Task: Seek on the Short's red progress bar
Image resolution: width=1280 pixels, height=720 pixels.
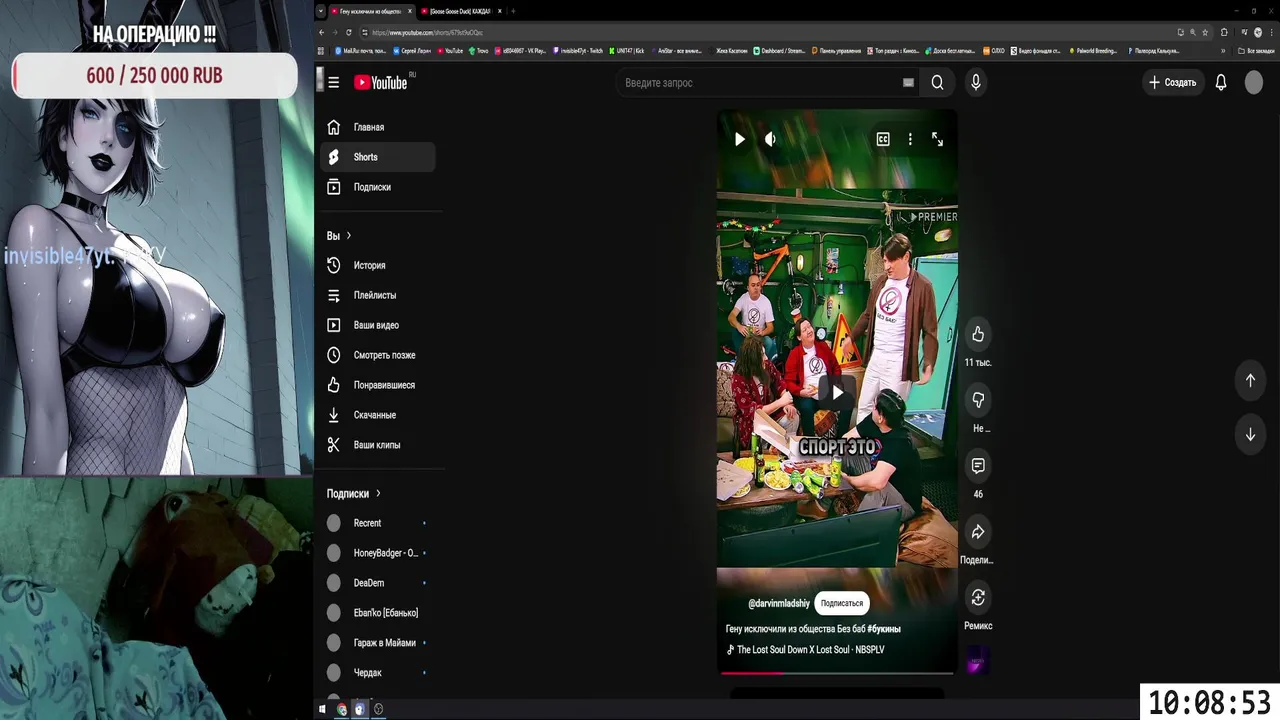Action: coord(837,673)
